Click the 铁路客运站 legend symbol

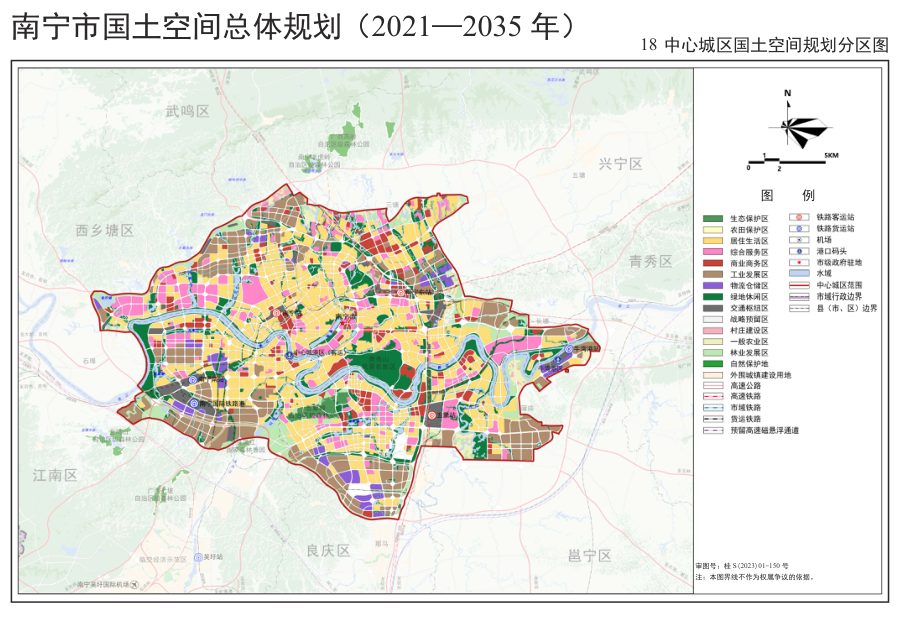(799, 218)
